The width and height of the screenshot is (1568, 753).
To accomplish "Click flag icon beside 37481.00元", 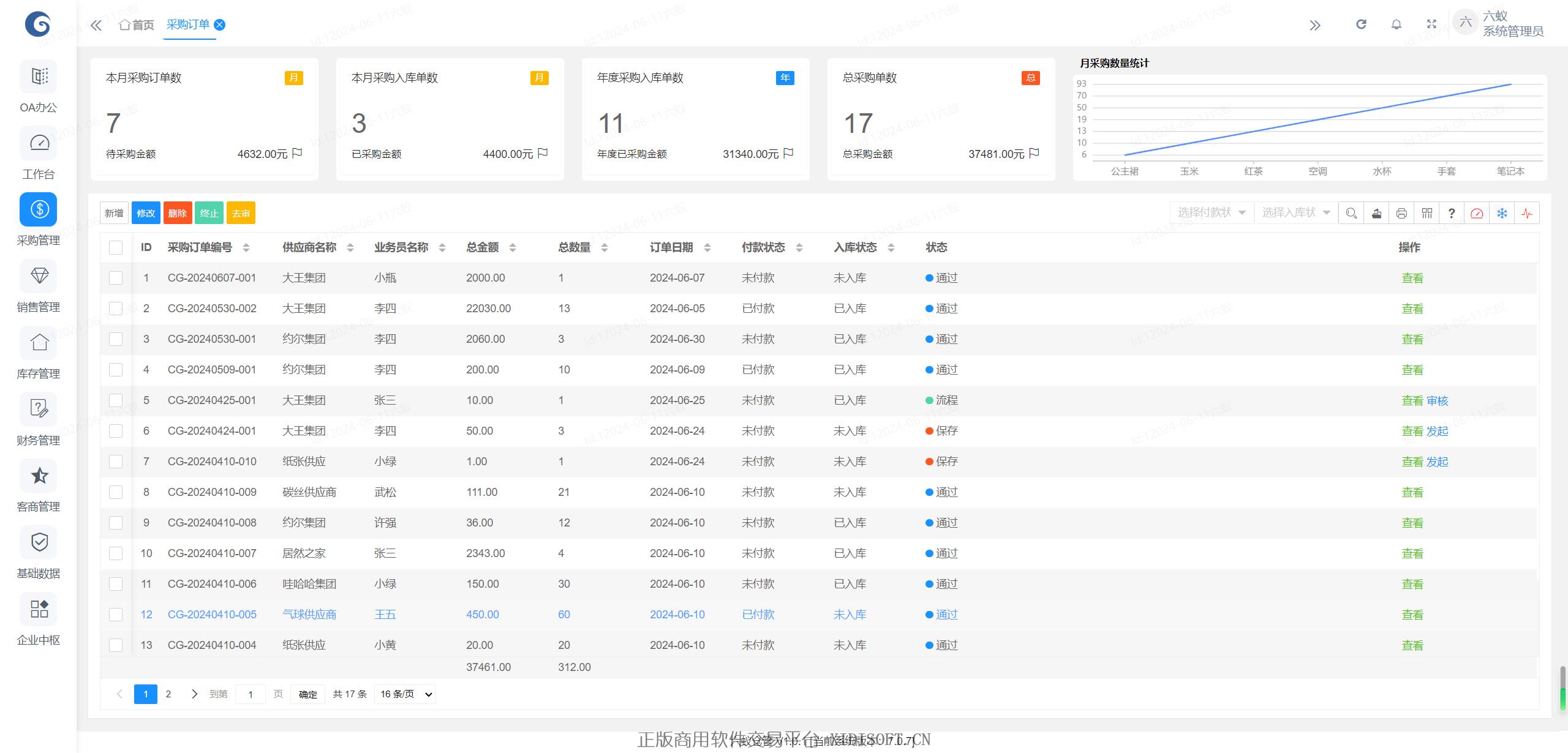I will click(x=1034, y=153).
